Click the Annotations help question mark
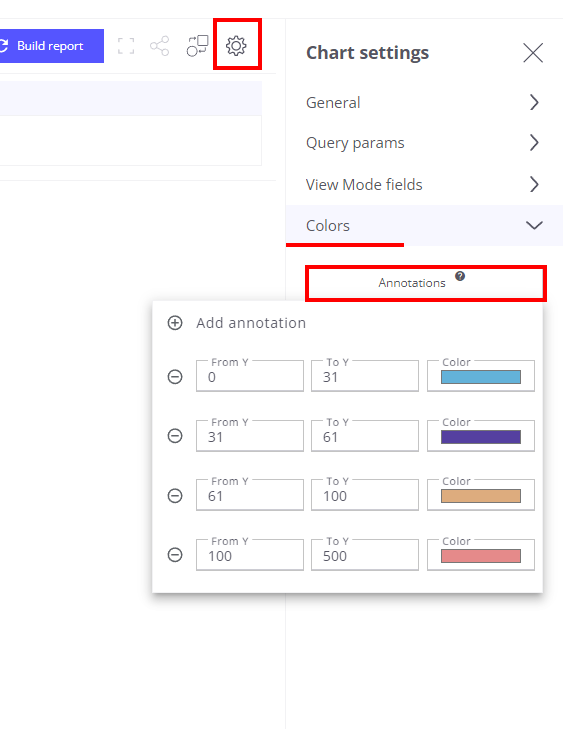The width and height of the screenshot is (563, 729). [x=460, y=276]
